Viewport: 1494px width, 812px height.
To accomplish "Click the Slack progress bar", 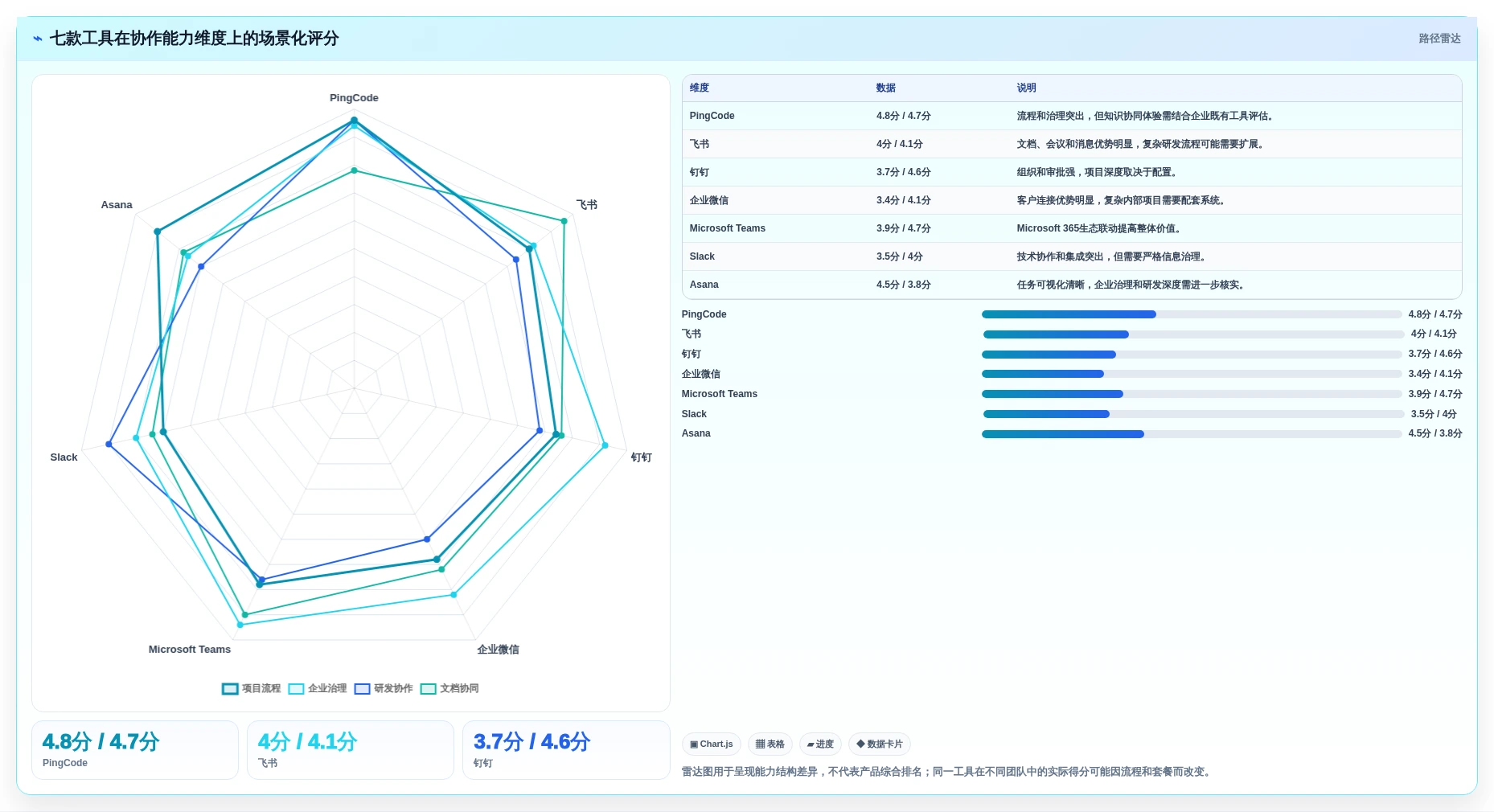I will [x=1193, y=414].
